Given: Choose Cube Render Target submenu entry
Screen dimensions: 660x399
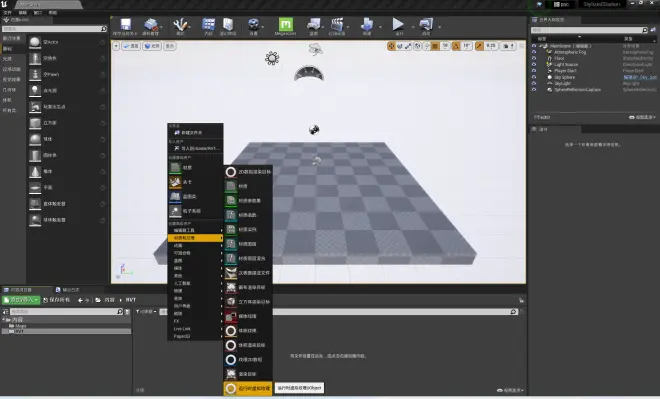Looking at the screenshot, I should pos(248,302).
